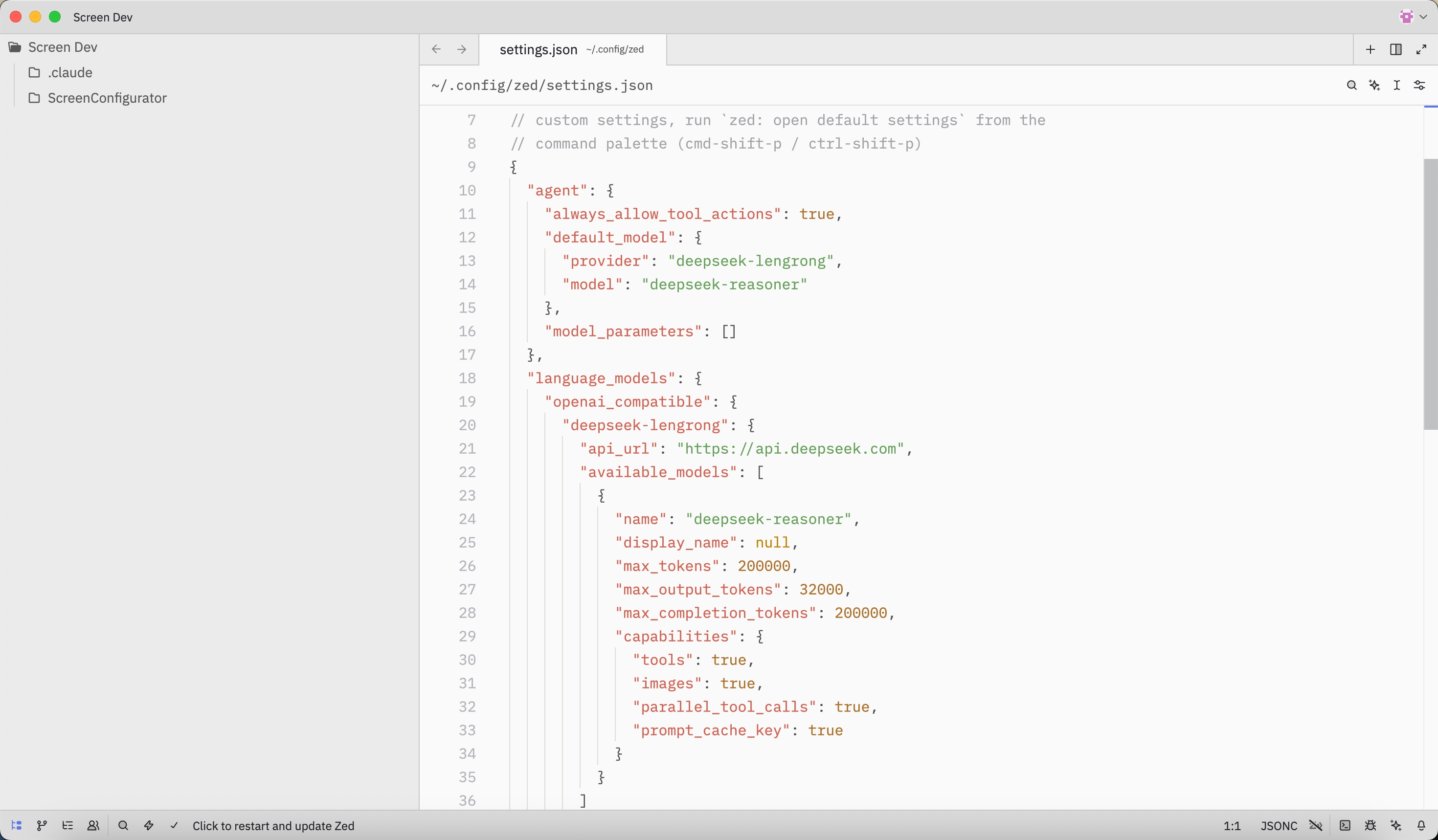Open the Collab panel people icon
The width and height of the screenshot is (1438, 840).
coord(93,825)
